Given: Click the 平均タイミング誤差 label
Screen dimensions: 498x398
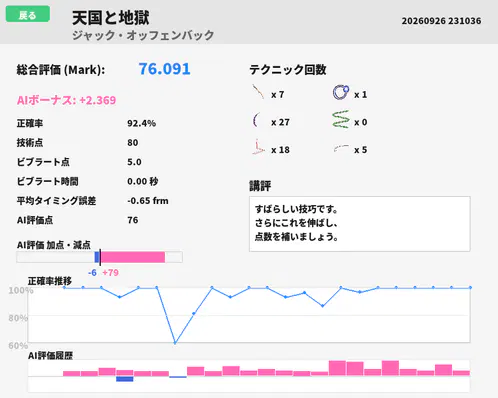Looking at the screenshot, I should (x=56, y=201).
